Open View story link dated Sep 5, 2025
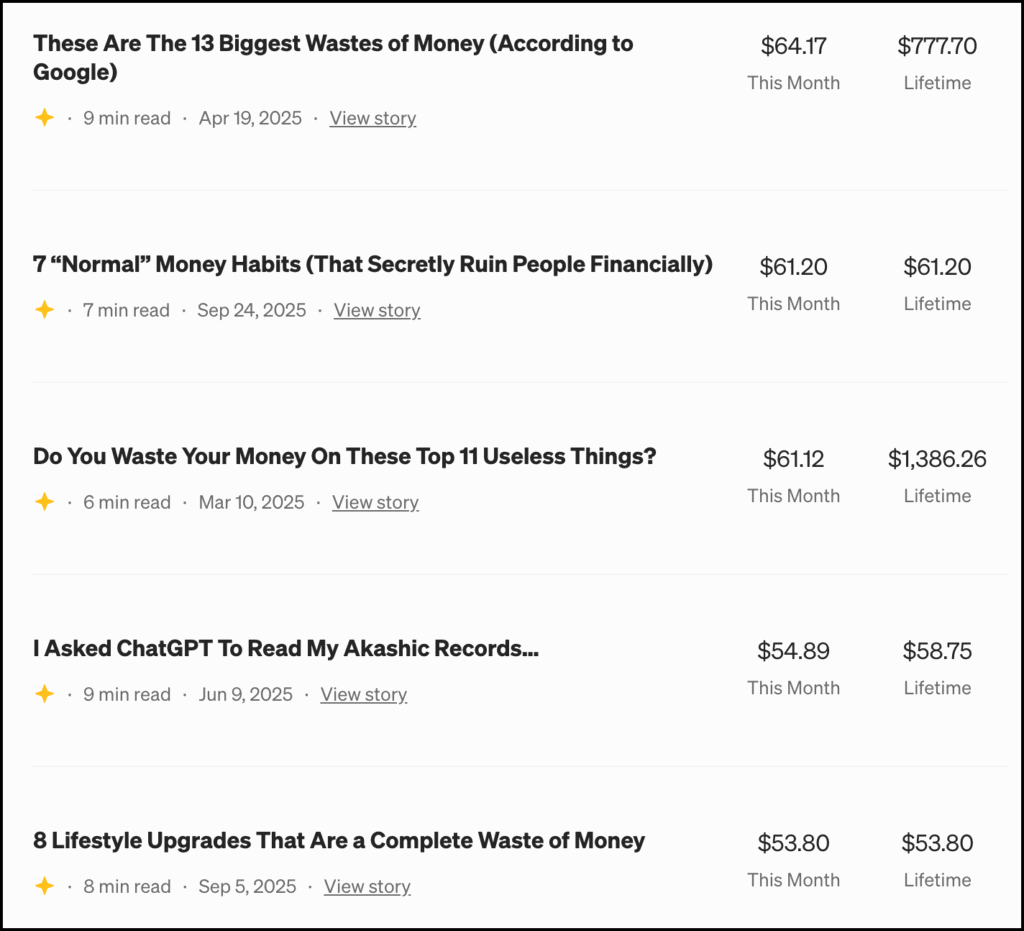The height and width of the screenshot is (931, 1024). [367, 886]
